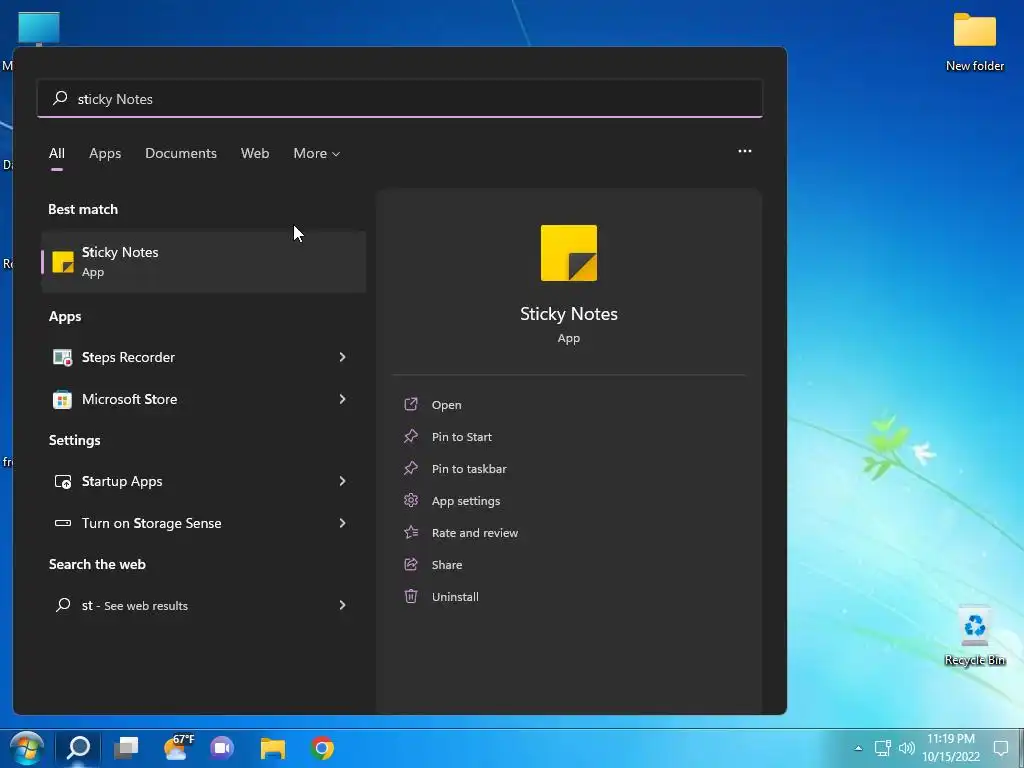Image resolution: width=1024 pixels, height=768 pixels.
Task: Click the Pin to Start pin icon
Action: coord(411,436)
